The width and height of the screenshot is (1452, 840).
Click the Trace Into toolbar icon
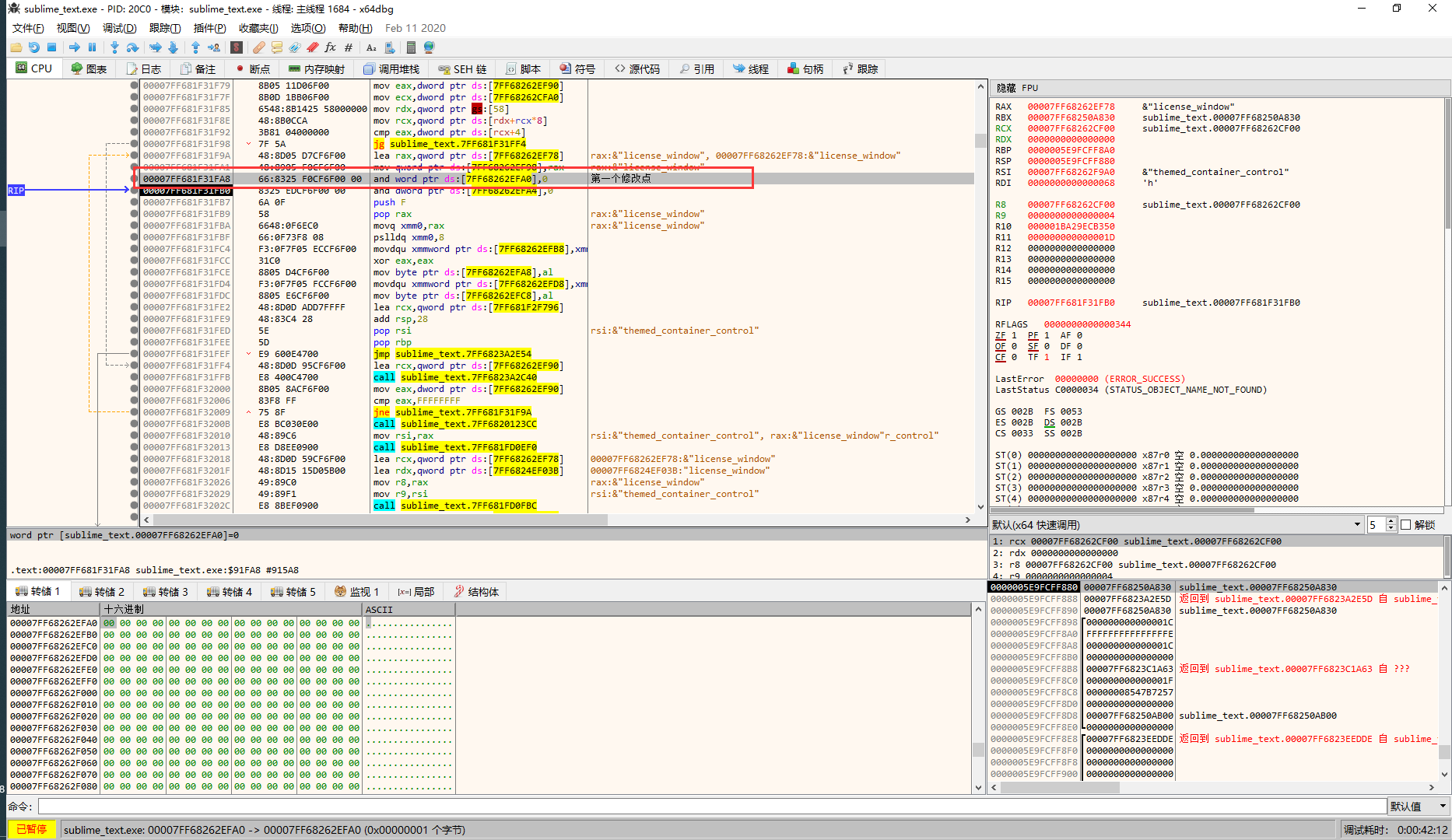(156, 47)
